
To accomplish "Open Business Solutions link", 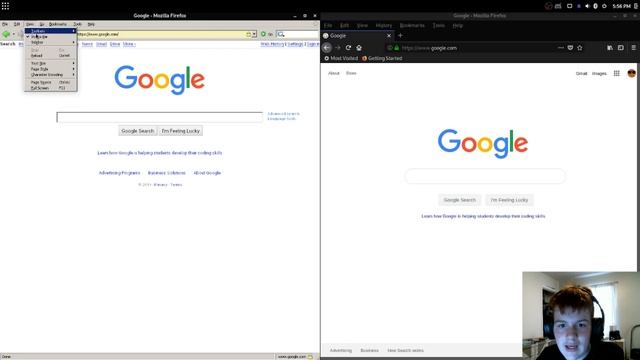I will pos(167,173).
